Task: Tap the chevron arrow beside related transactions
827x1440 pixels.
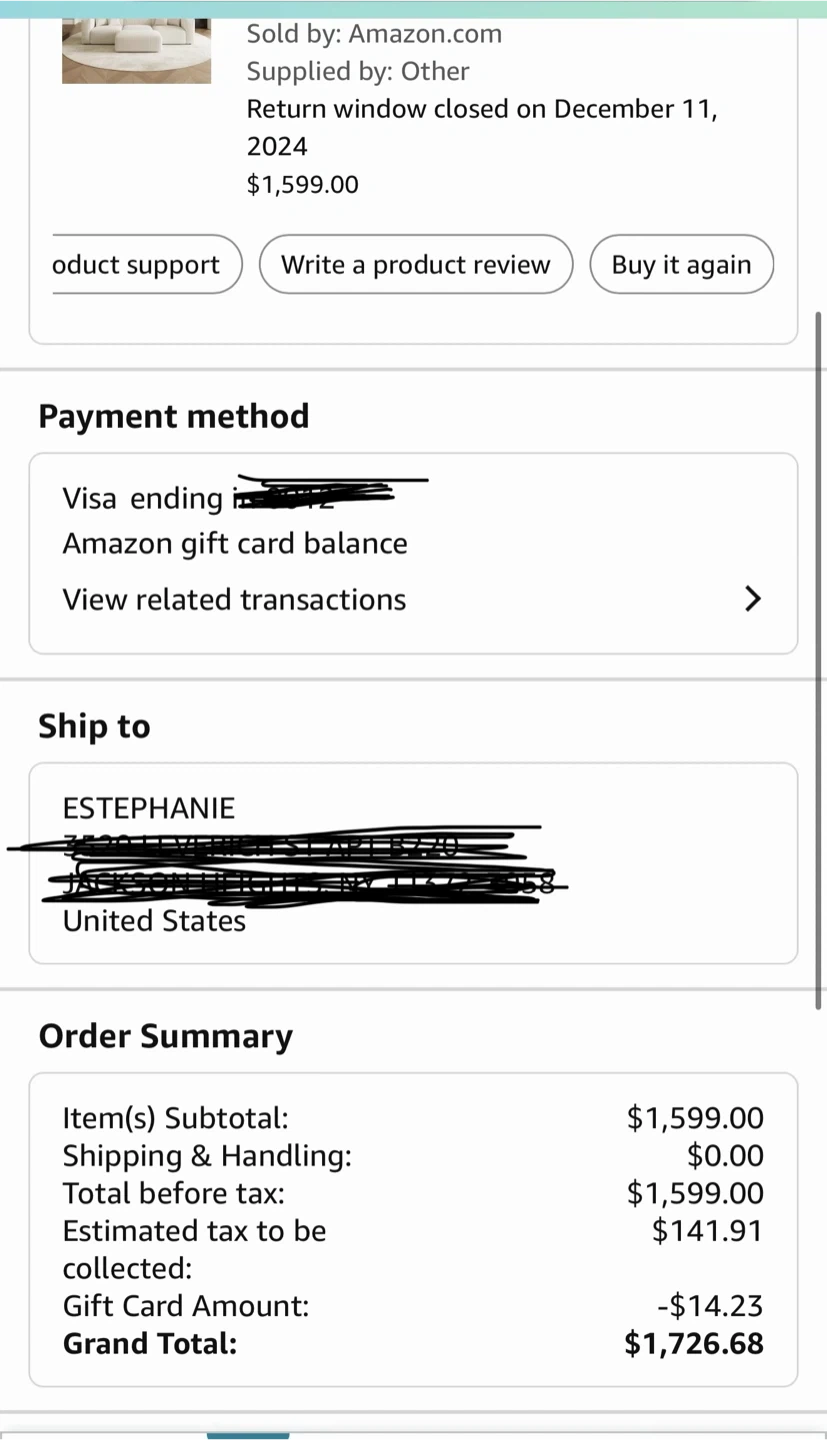Action: point(753,599)
